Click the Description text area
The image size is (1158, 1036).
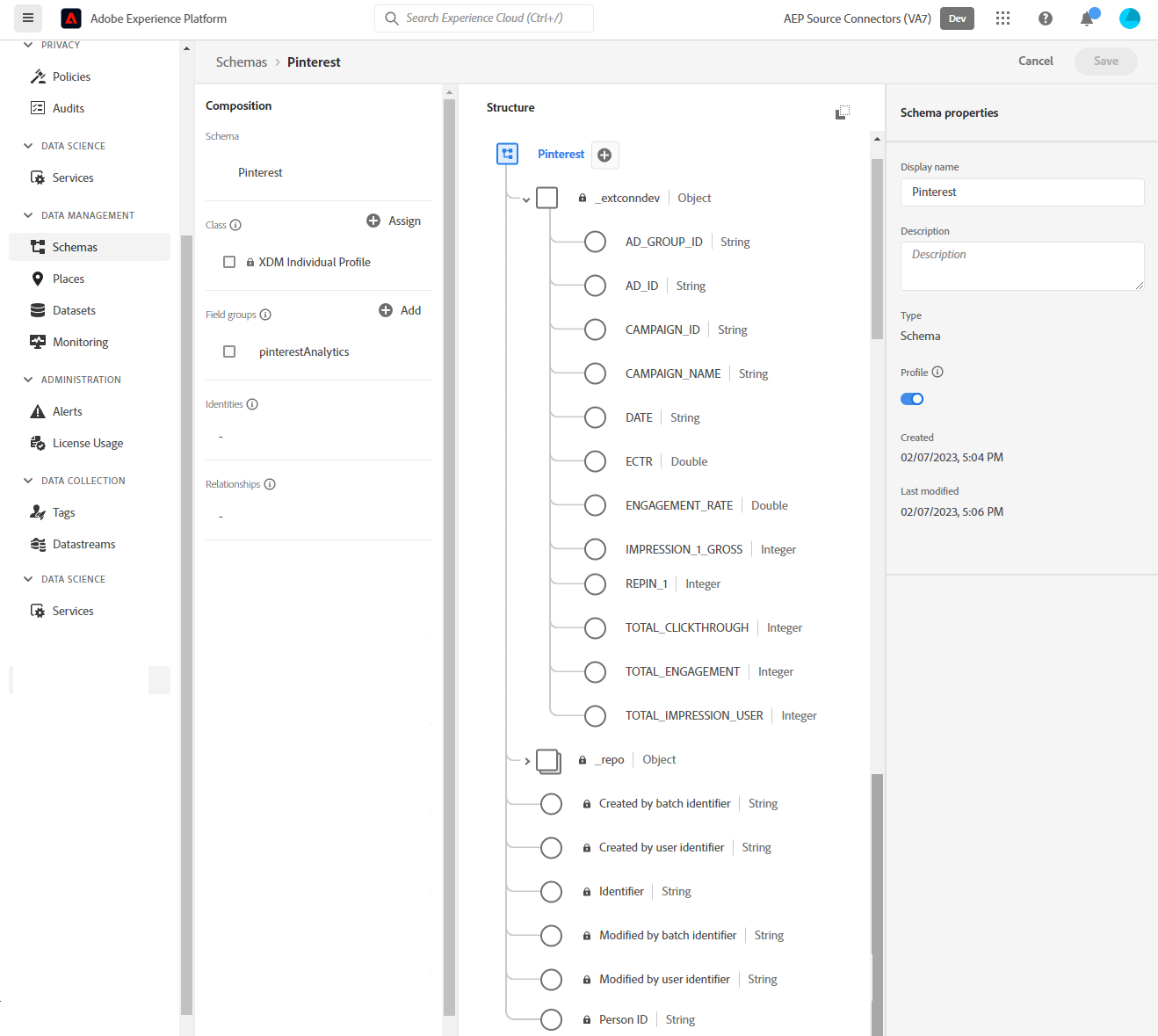tap(1023, 266)
